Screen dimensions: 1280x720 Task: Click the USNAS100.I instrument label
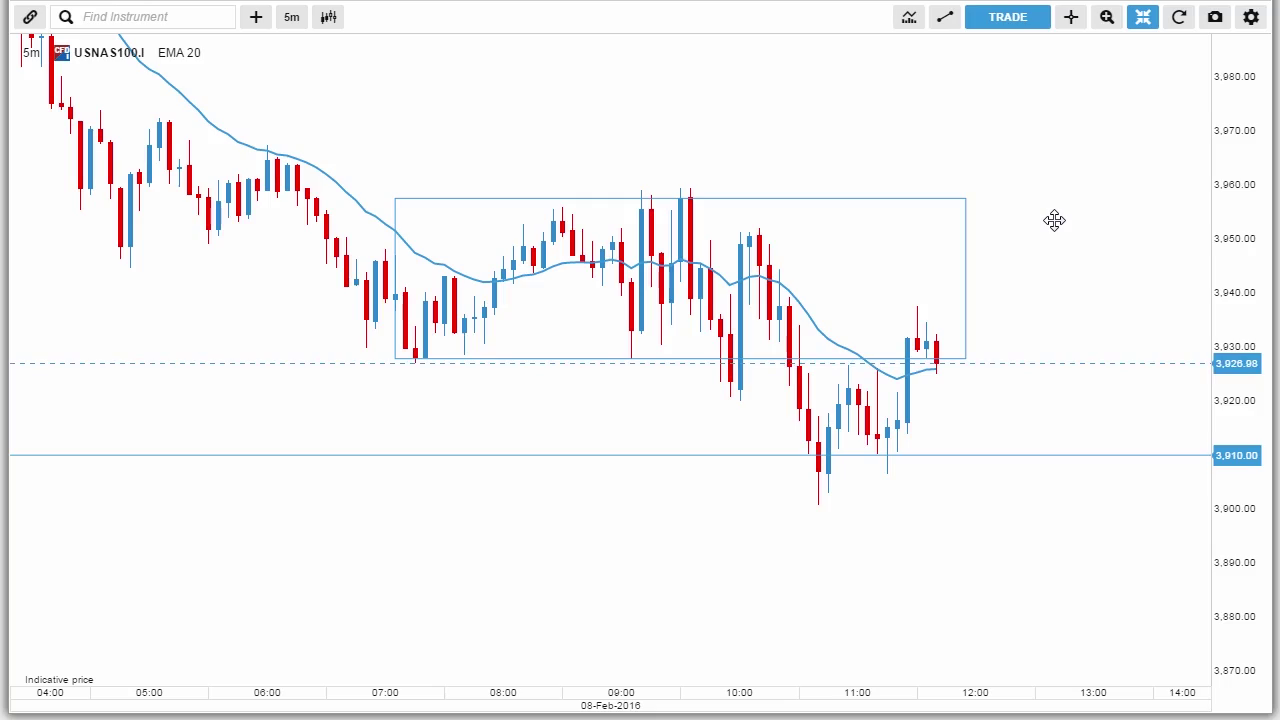click(x=109, y=53)
